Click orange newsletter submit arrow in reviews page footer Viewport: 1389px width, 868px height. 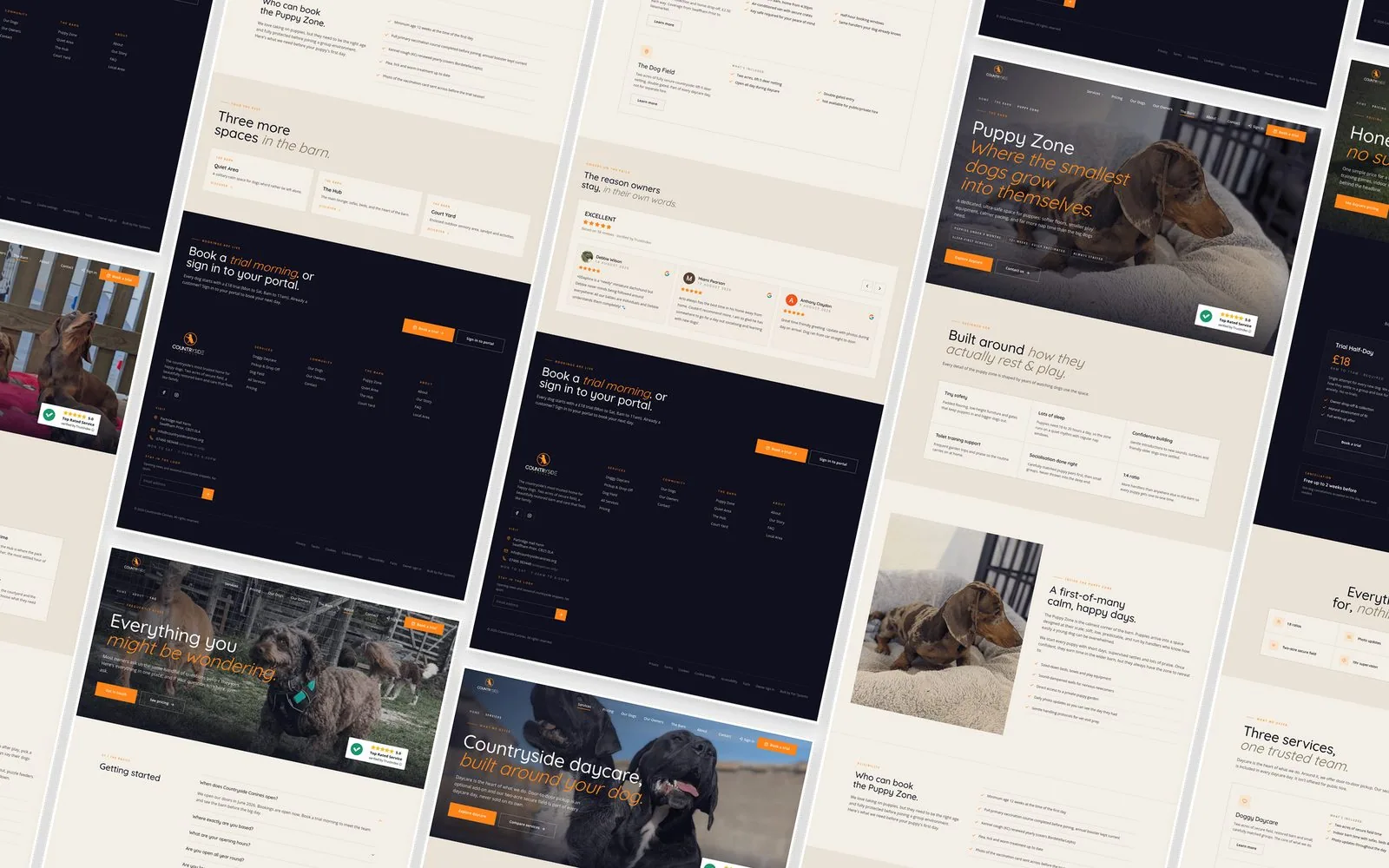[561, 615]
